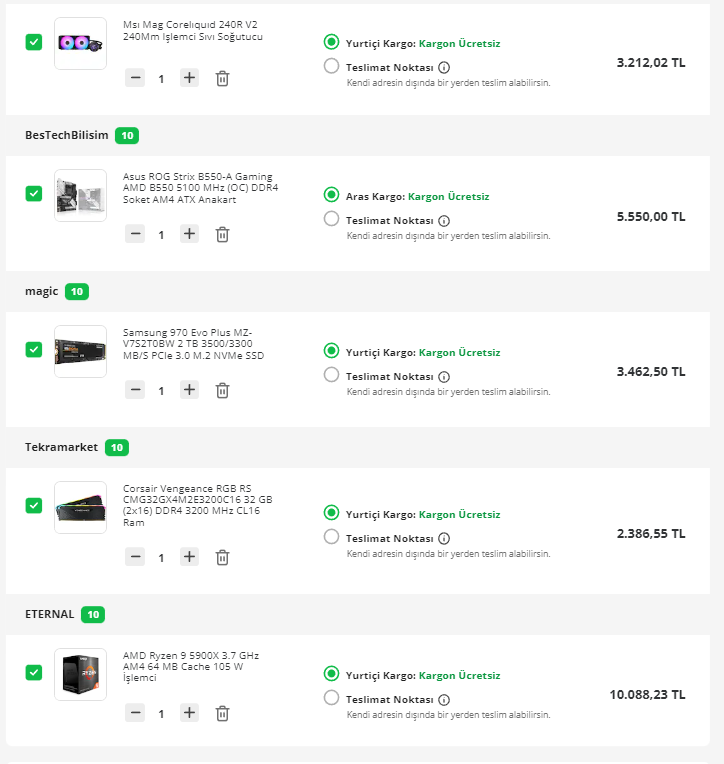
Task: Open info icon beside MSI cooler Teslimat Noktası
Action: click(444, 66)
